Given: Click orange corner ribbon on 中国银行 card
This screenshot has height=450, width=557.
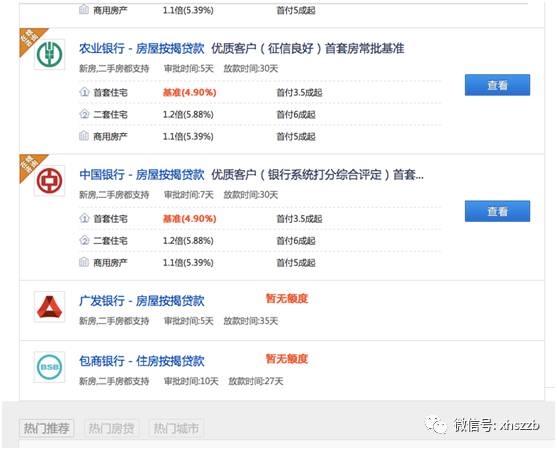Looking at the screenshot, I should [x=30, y=164].
